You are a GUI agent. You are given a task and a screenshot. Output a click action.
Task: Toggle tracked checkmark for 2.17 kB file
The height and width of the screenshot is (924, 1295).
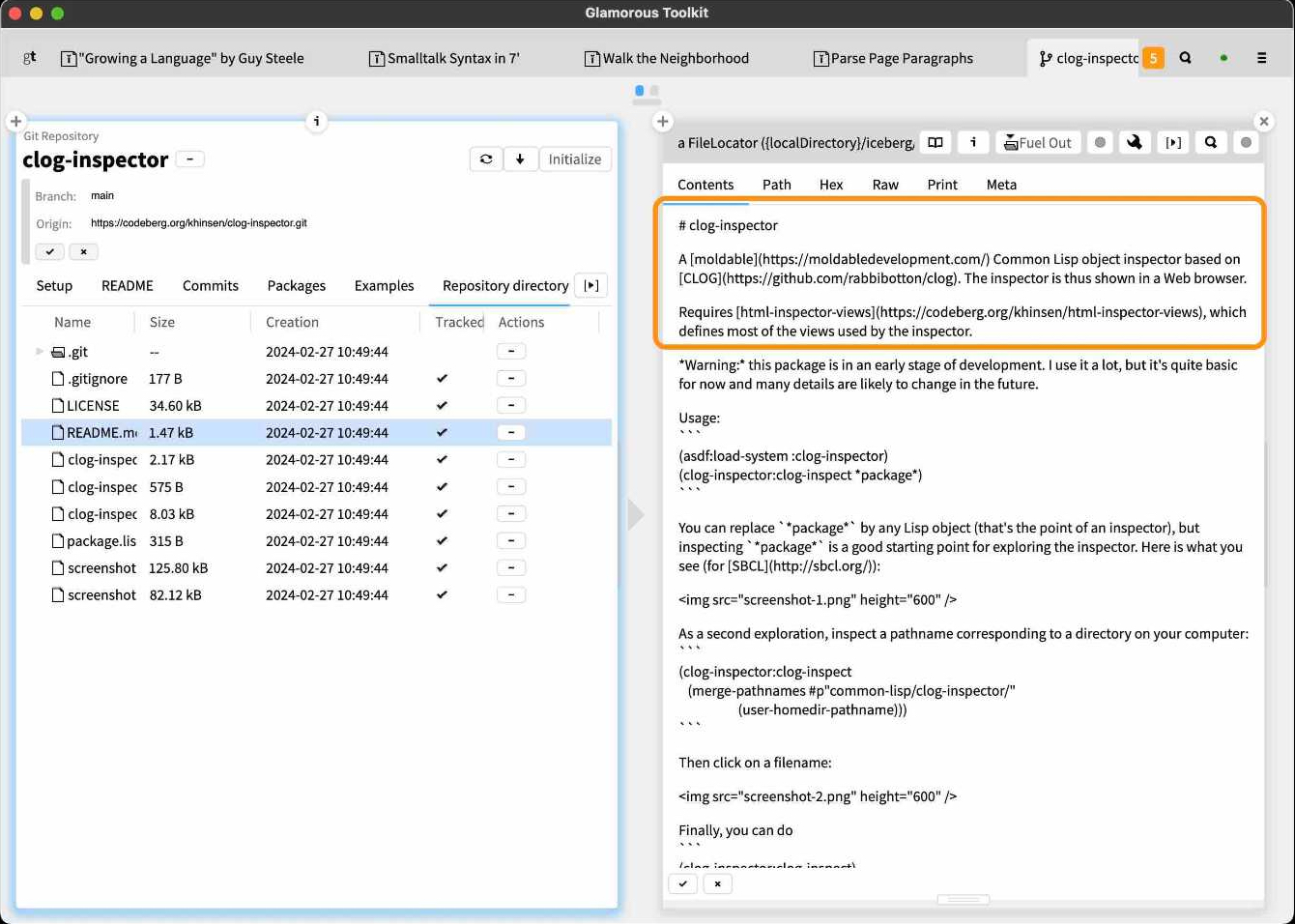(442, 460)
